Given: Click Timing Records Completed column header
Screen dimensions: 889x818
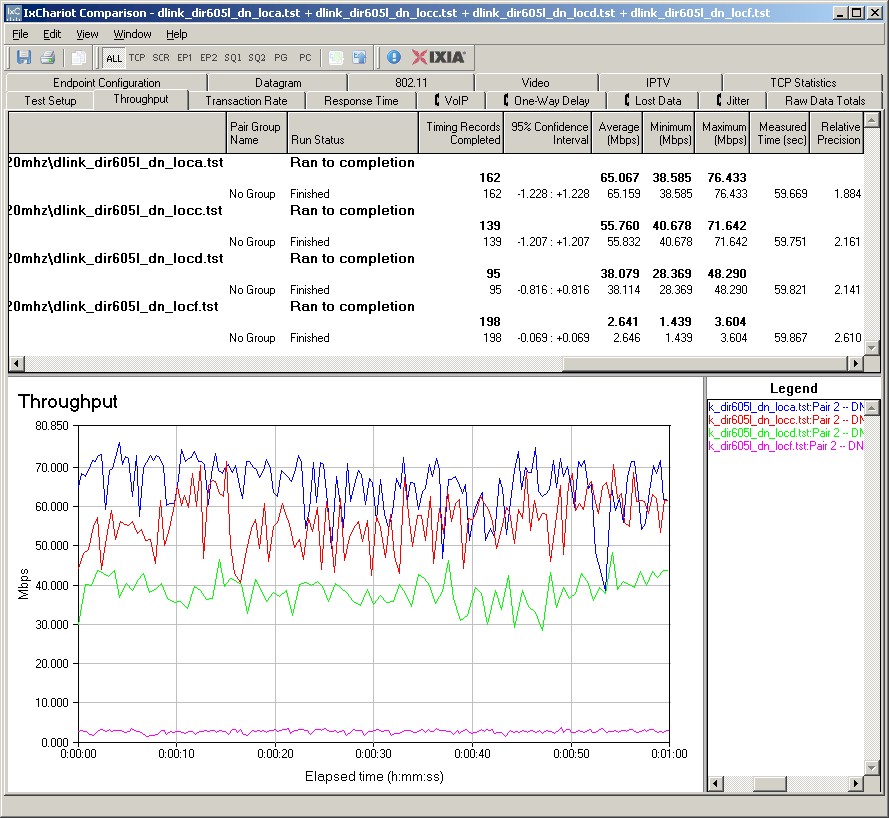Looking at the screenshot, I should point(460,133).
